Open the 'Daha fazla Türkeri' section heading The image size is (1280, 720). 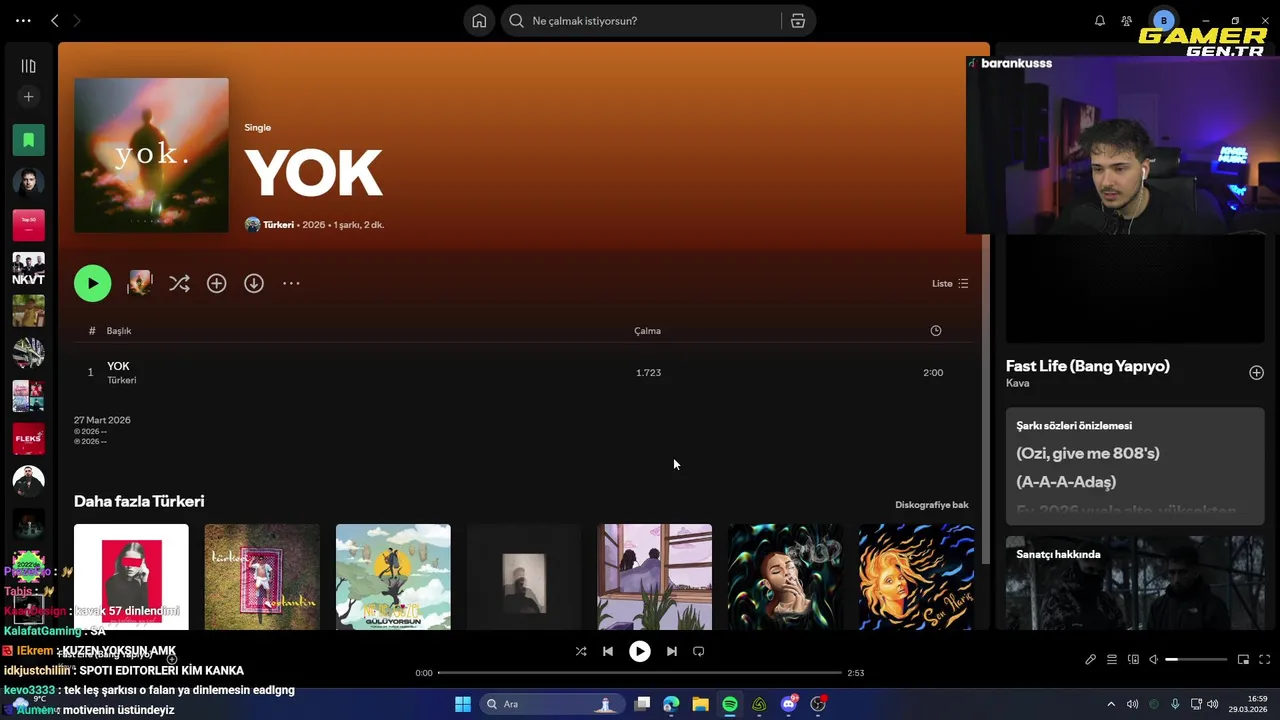pyautogui.click(x=139, y=501)
